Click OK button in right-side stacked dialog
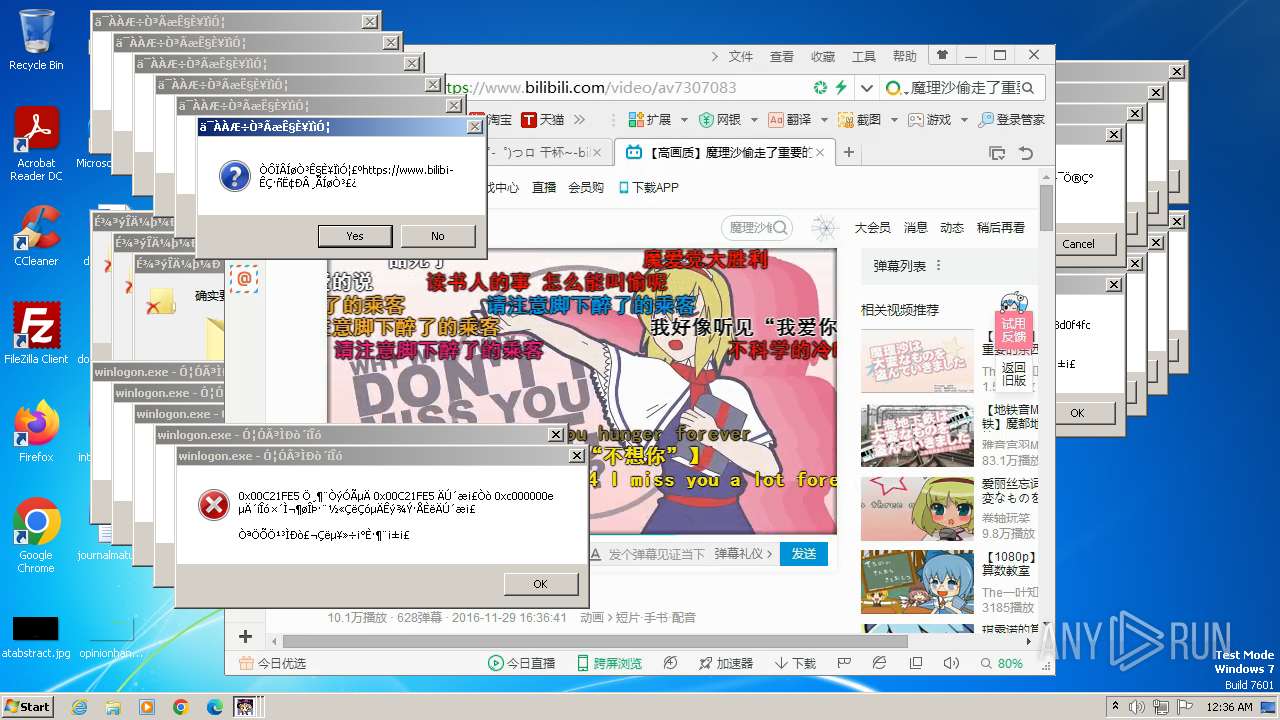 point(1077,412)
